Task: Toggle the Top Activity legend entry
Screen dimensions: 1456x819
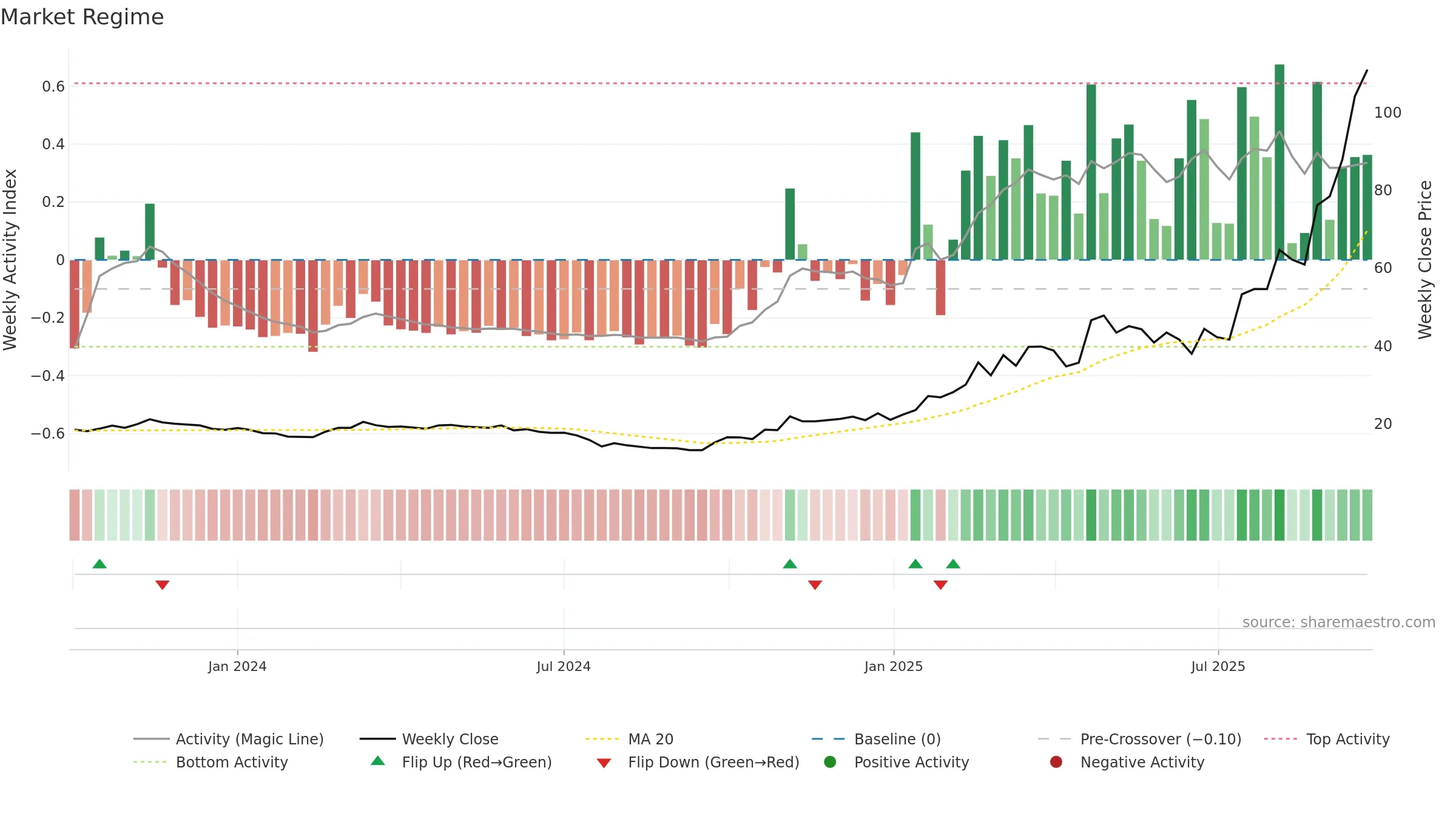Action: [1327, 739]
